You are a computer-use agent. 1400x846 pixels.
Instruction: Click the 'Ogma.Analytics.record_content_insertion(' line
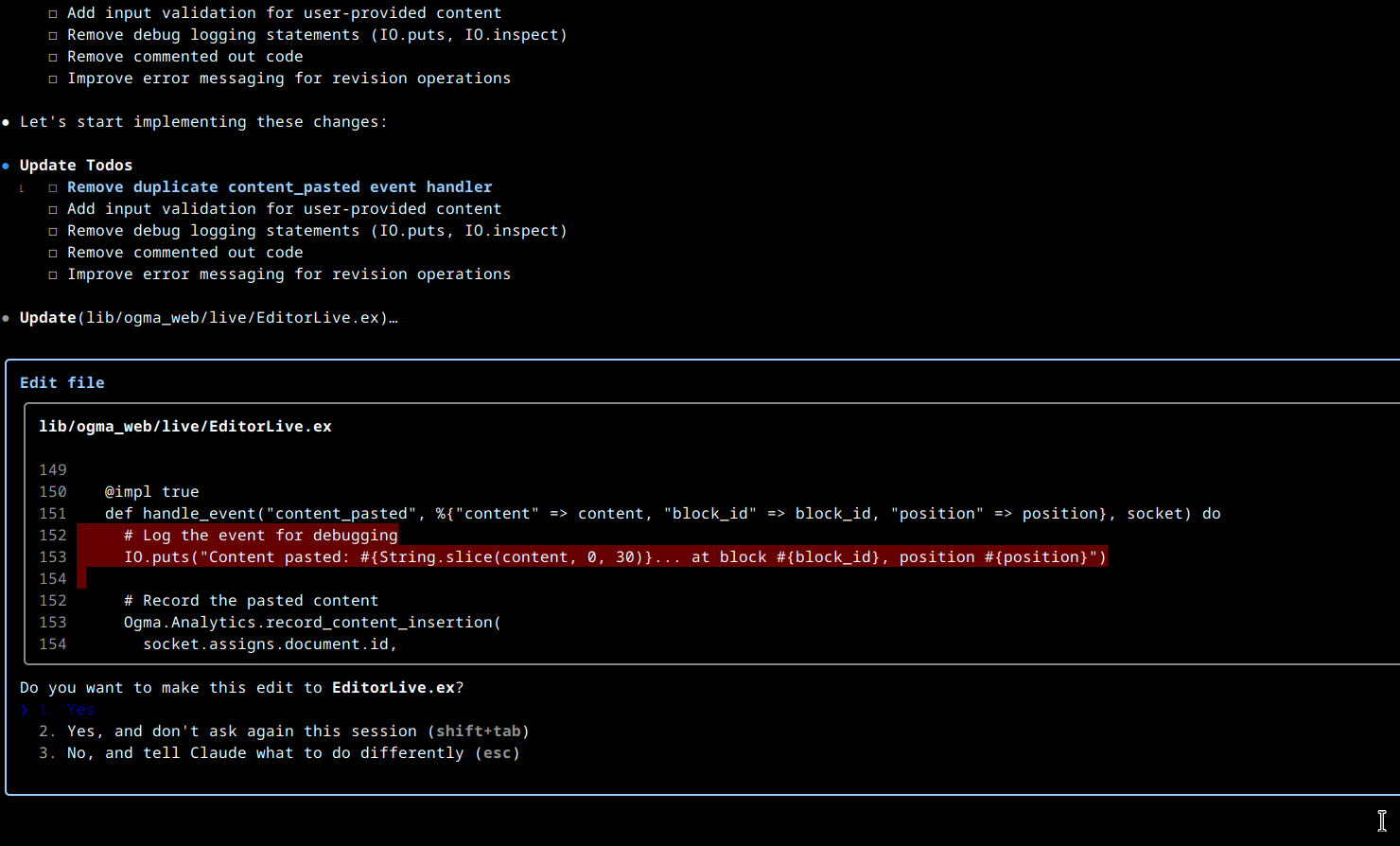312,623
